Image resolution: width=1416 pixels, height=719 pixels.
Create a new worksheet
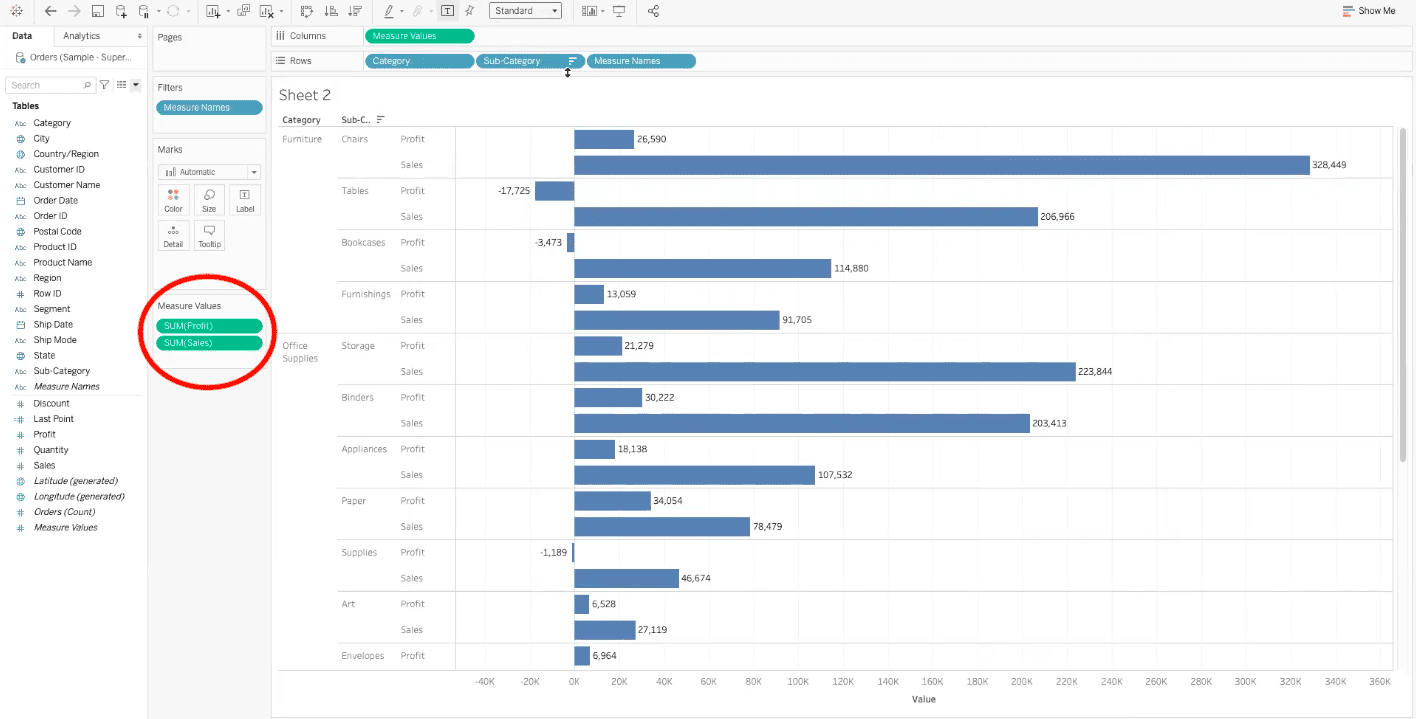tap(214, 11)
